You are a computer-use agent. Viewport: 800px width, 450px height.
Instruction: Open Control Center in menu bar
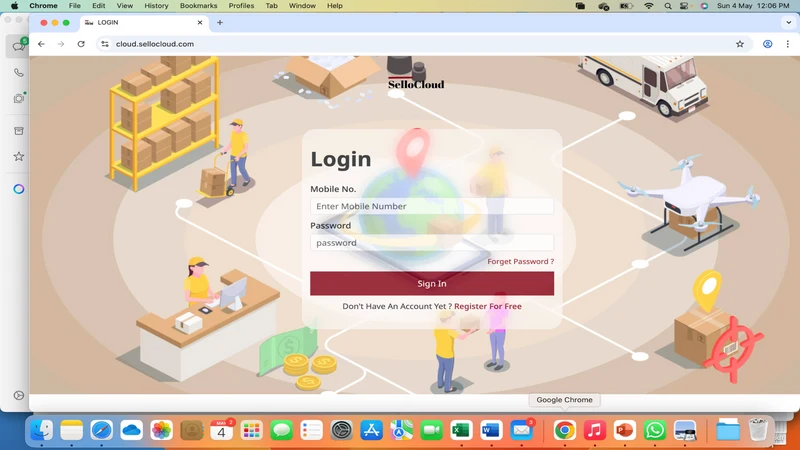(x=684, y=6)
